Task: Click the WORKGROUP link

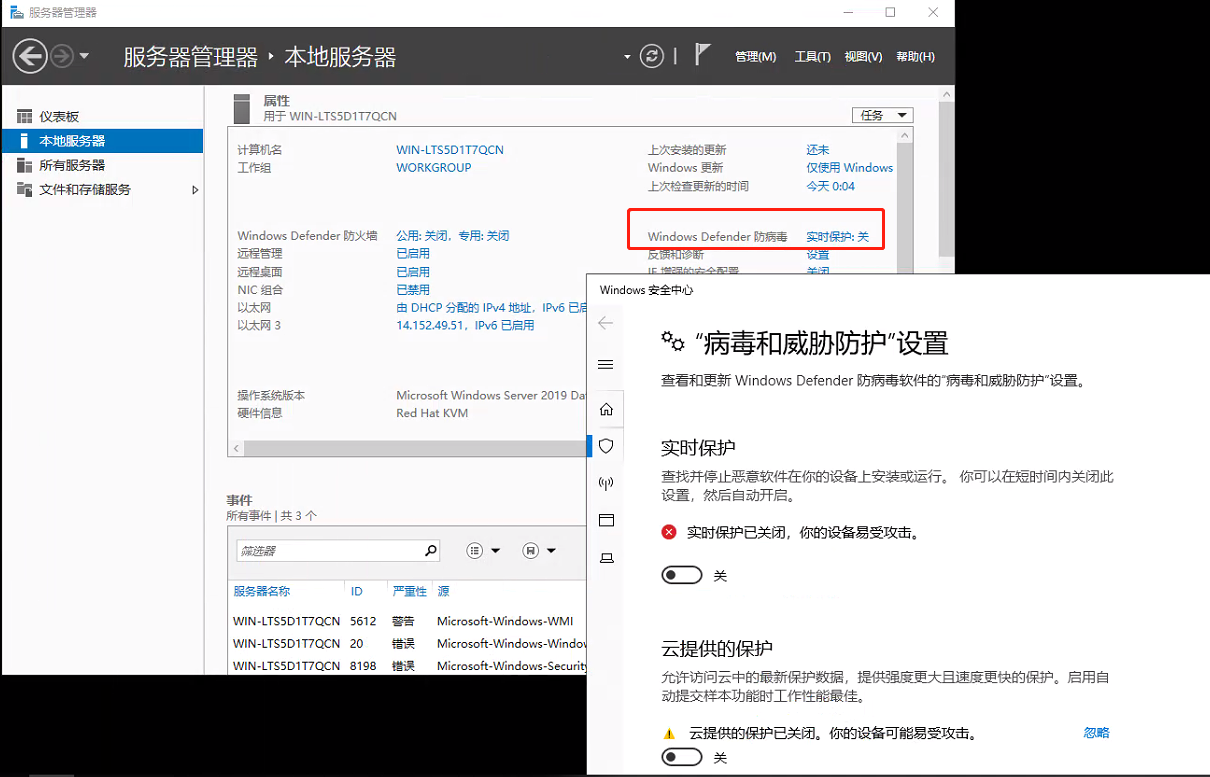Action: coord(434,168)
